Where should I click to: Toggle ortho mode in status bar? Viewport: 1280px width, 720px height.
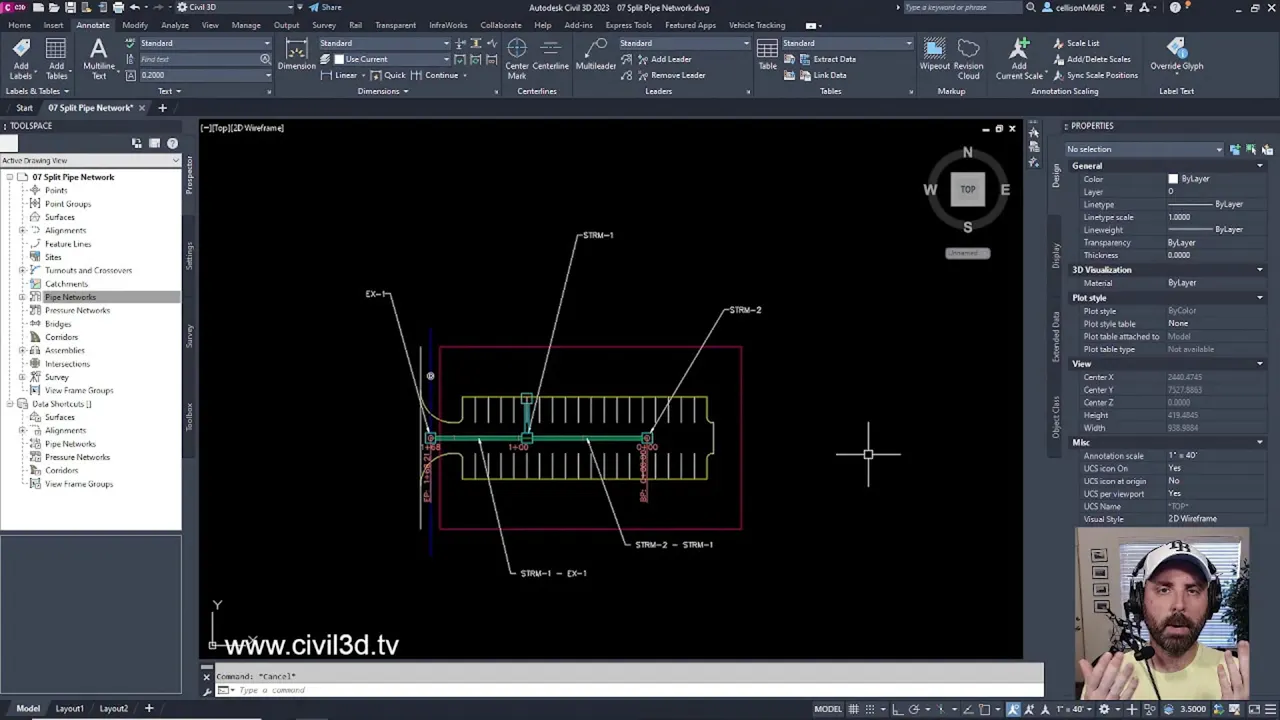point(897,709)
